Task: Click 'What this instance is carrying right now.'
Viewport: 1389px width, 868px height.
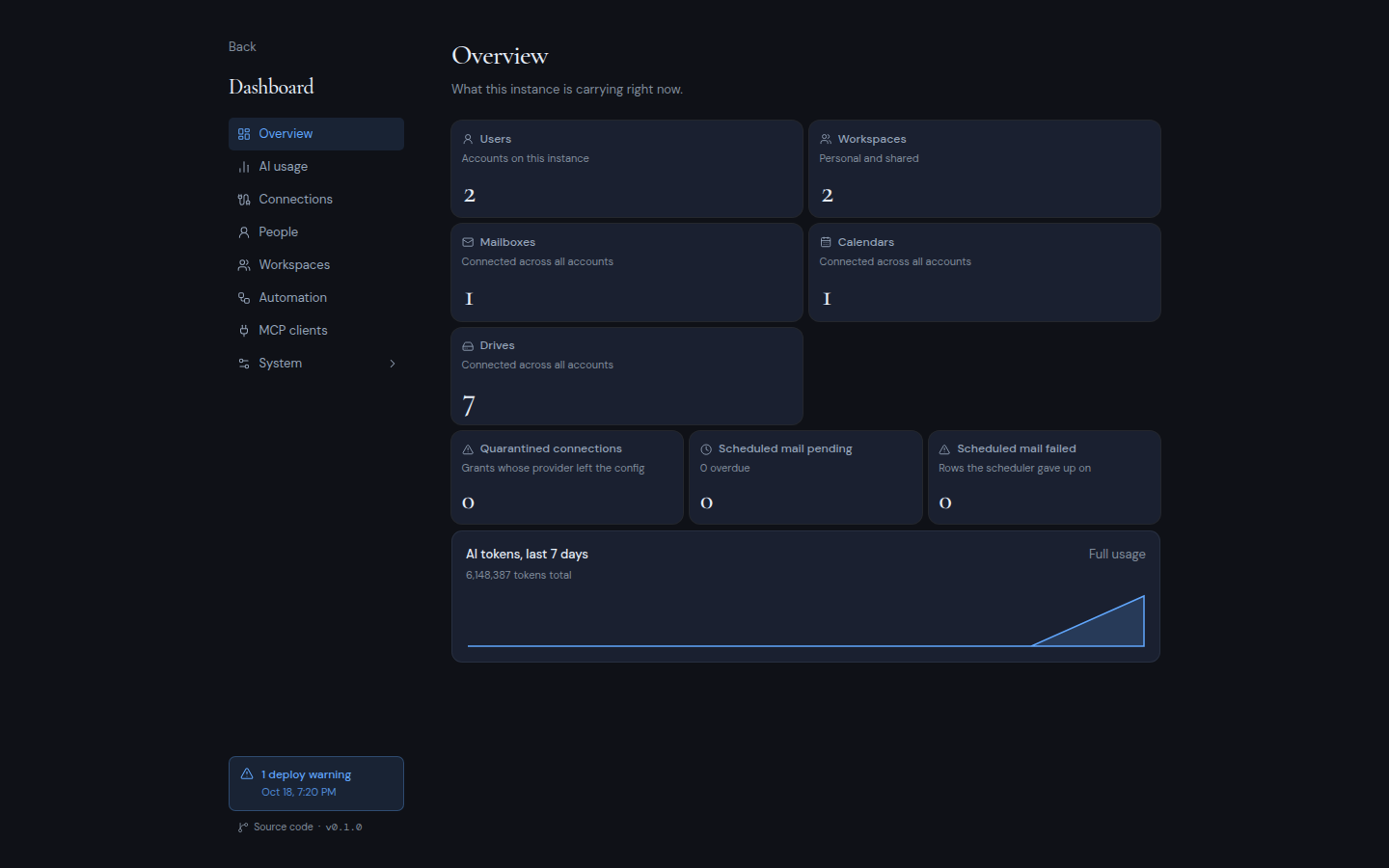Action: [567, 89]
